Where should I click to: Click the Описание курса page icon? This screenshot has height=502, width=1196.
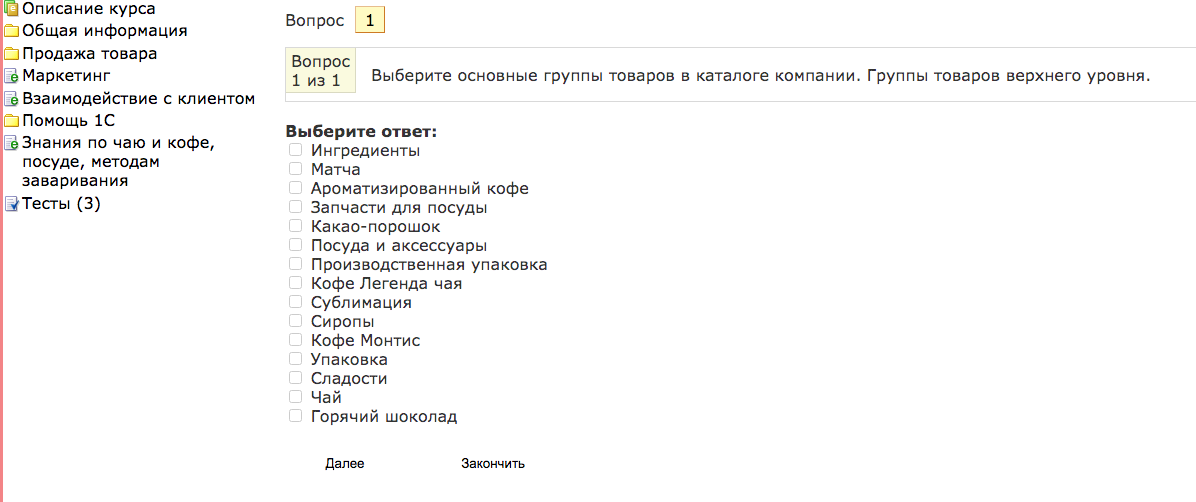(11, 10)
